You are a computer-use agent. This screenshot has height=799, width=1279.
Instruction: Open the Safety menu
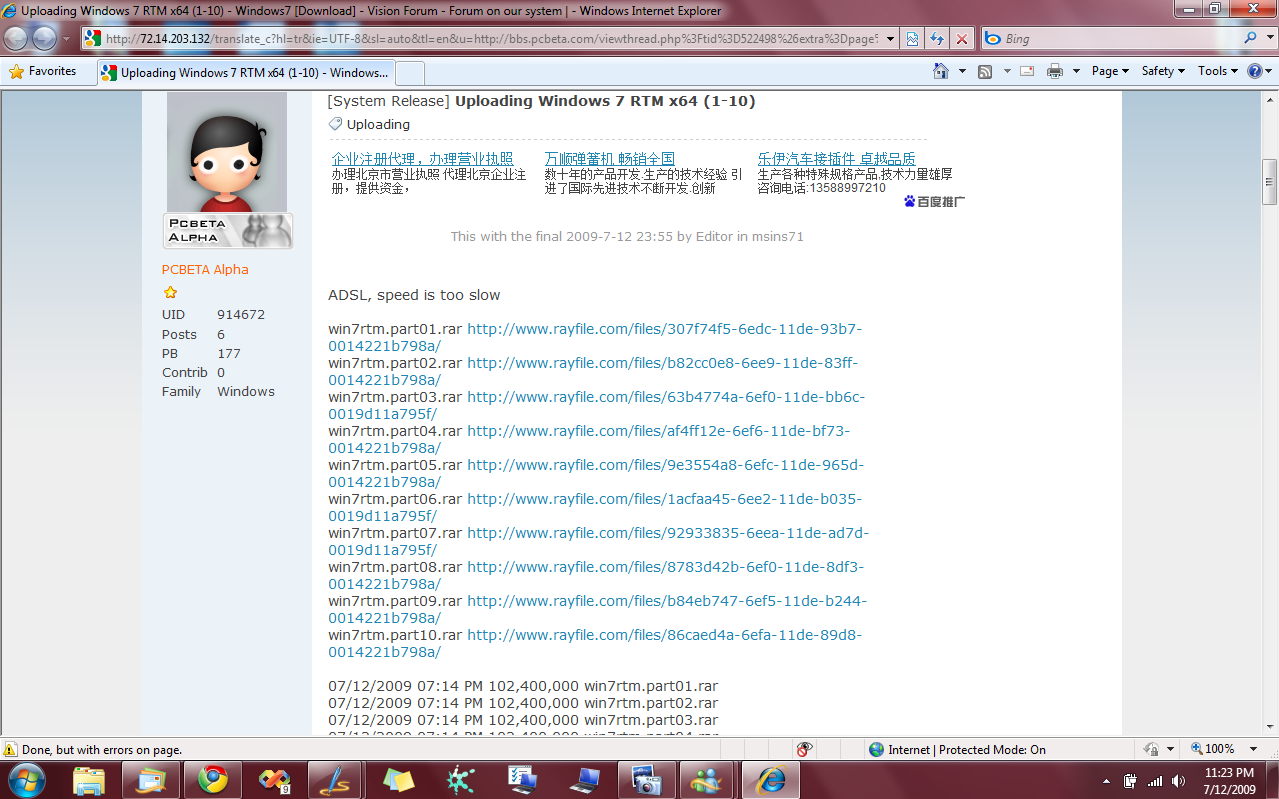coord(1163,71)
